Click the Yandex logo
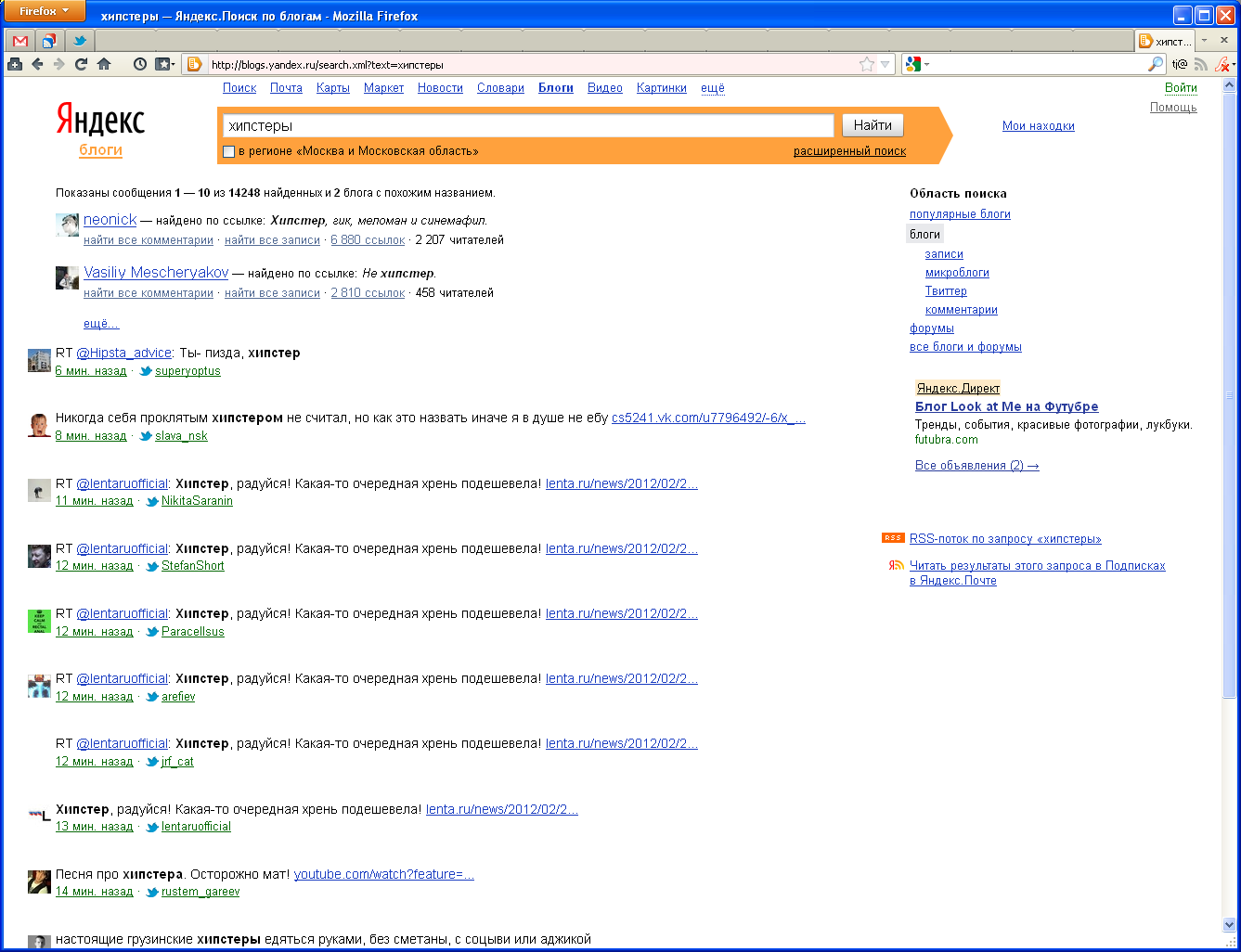The height and width of the screenshot is (952, 1241). [x=100, y=121]
